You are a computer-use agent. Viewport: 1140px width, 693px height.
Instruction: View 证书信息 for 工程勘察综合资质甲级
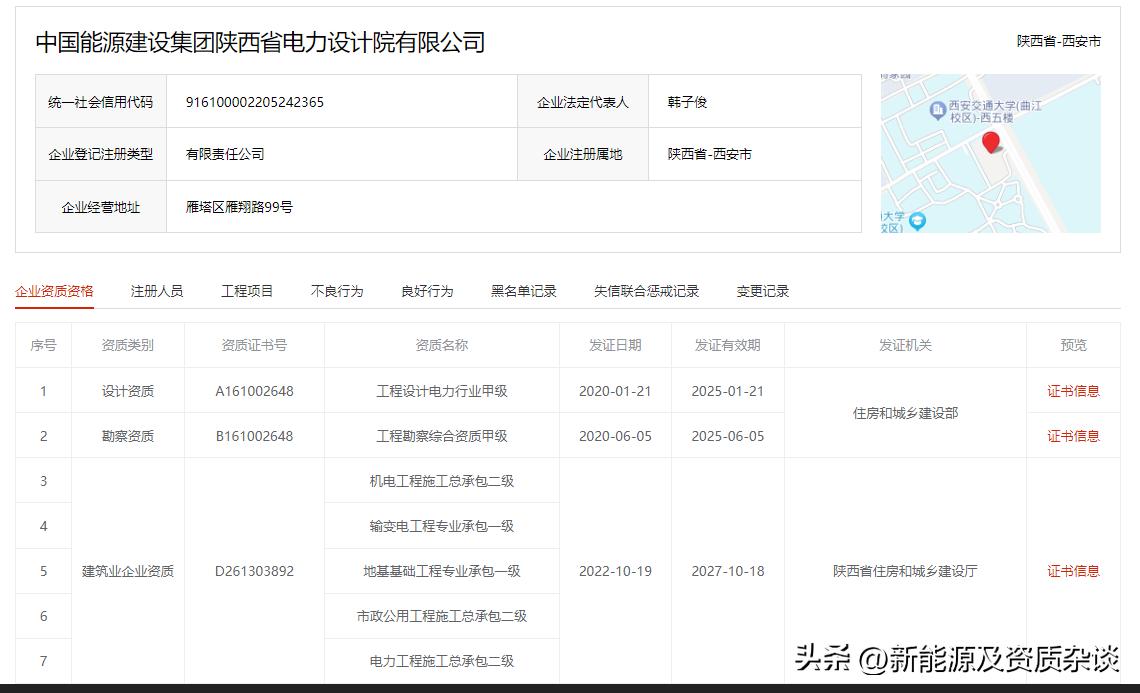(x=1072, y=435)
